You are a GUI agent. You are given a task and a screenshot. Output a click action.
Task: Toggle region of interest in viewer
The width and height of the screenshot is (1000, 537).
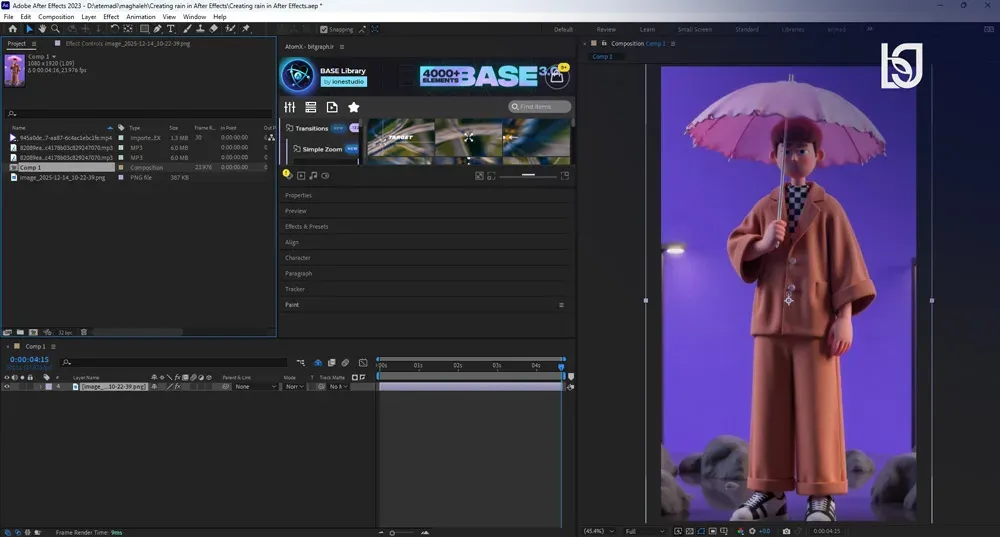click(x=713, y=531)
